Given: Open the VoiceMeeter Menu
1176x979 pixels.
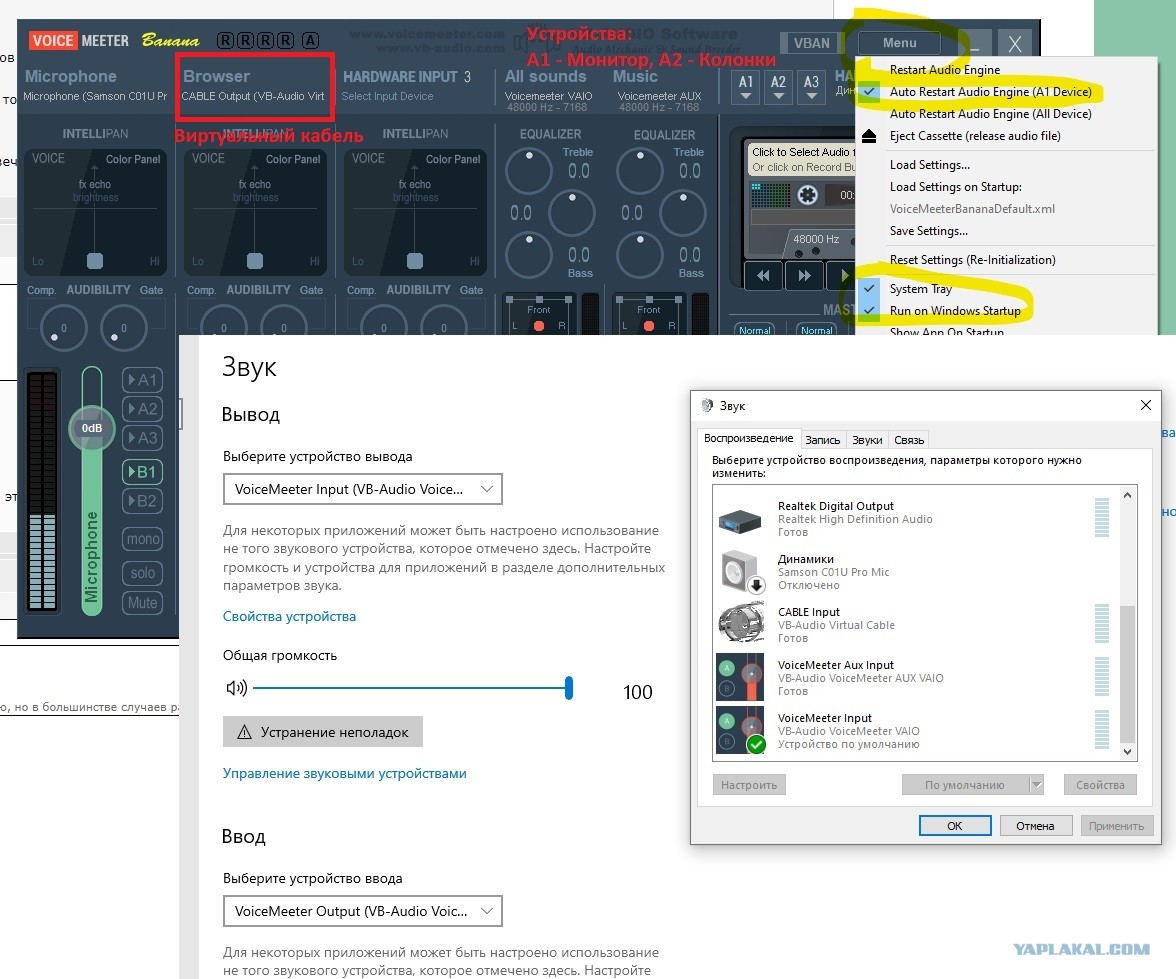Looking at the screenshot, I should pos(899,43).
